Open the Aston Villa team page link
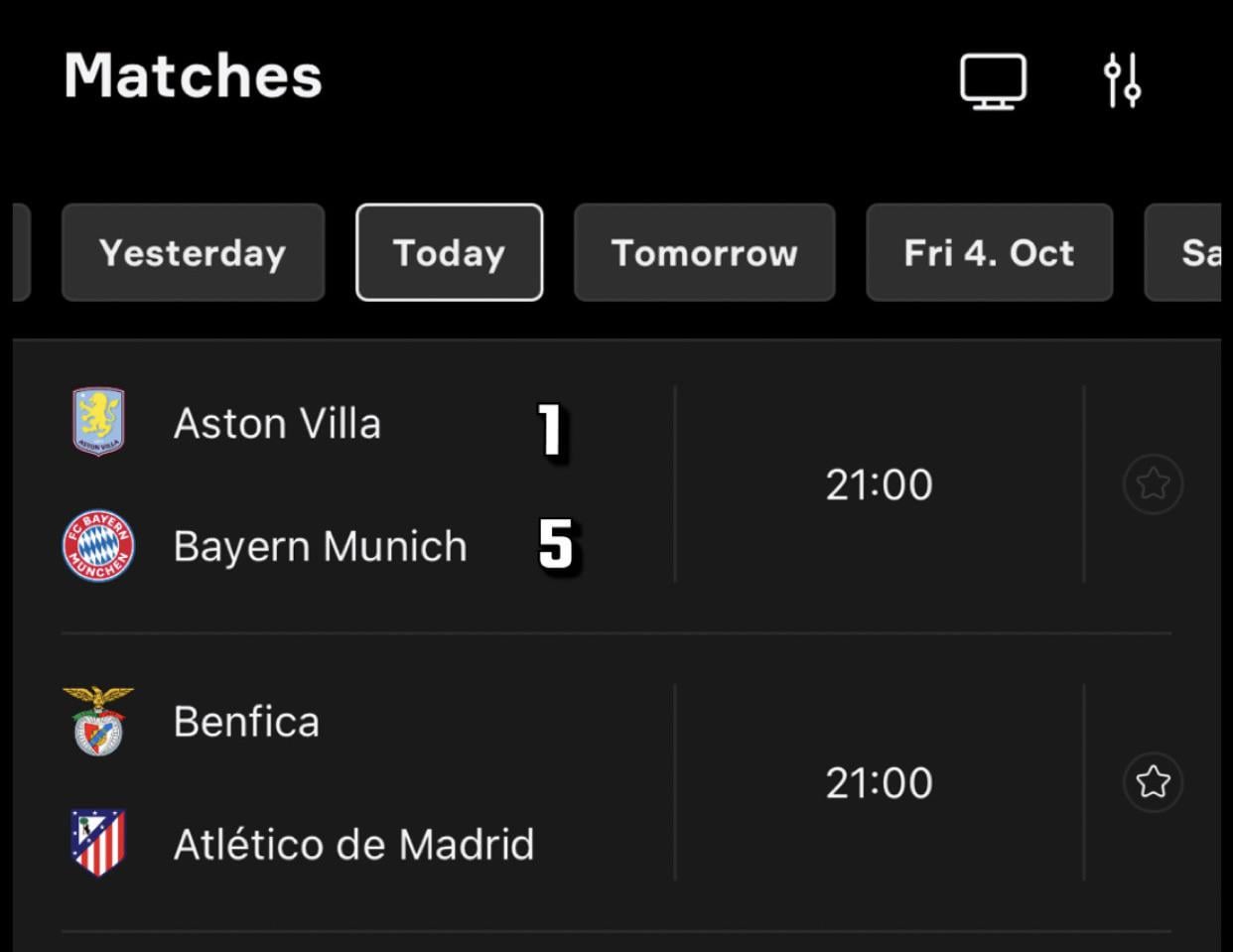The height and width of the screenshot is (952, 1233). pos(278,421)
